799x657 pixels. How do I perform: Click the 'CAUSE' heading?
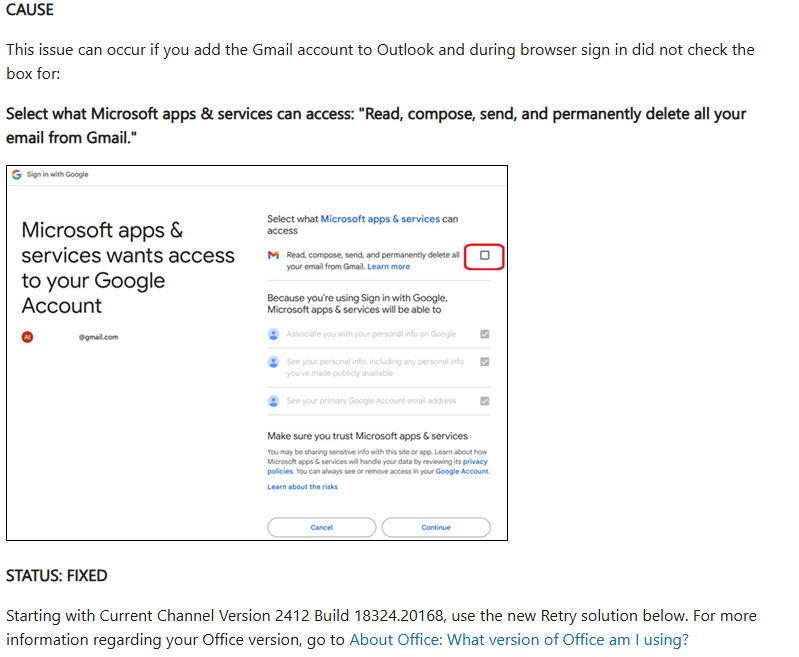click(x=30, y=10)
